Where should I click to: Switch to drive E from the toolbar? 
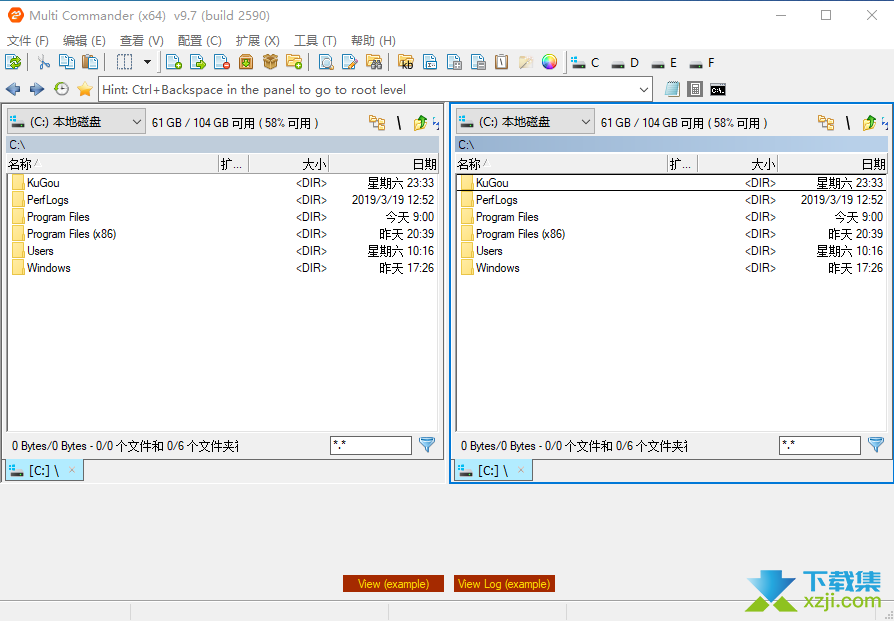point(664,63)
